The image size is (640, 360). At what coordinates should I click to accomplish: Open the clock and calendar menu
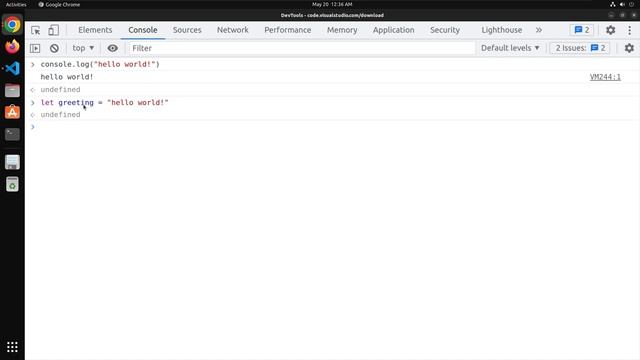332,4
